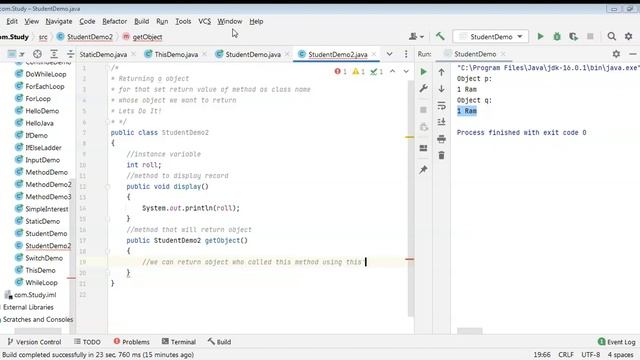The height and width of the screenshot is (360, 640).
Task: Close the StudentDemo2.java tab
Action: pos(374,54)
